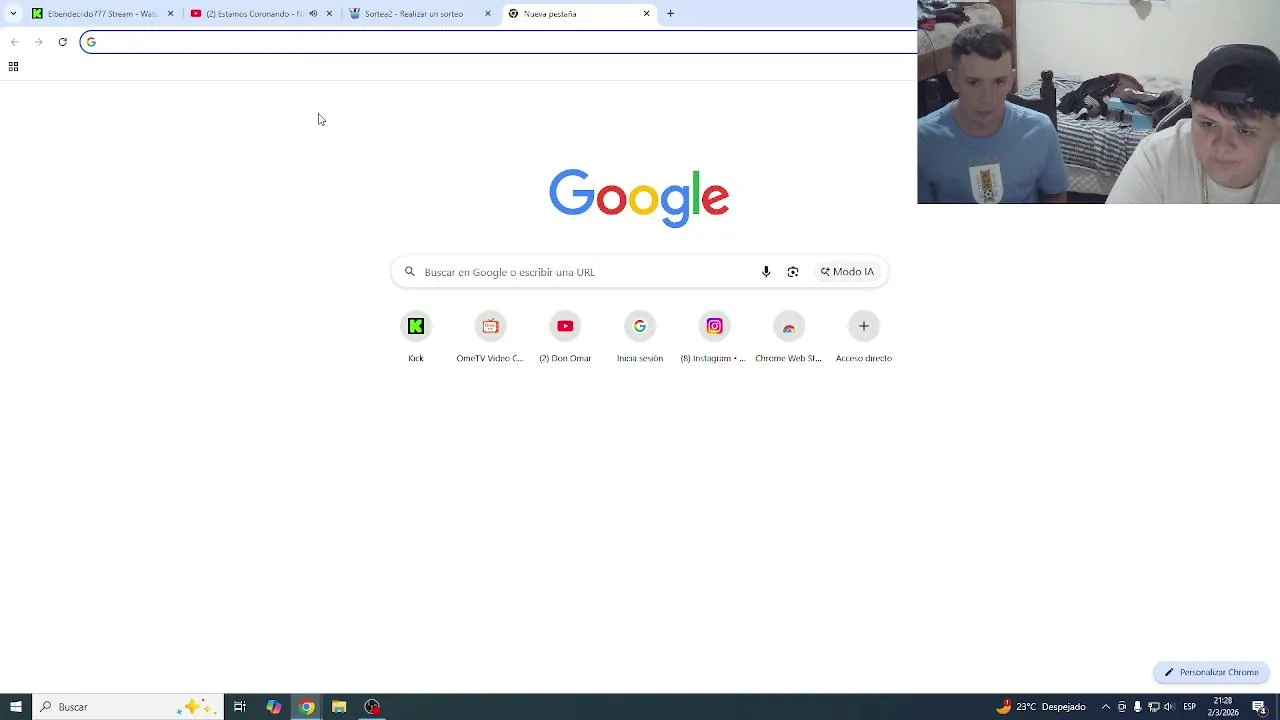Click the Modo IA button
The width and height of the screenshot is (1280, 720).
tap(847, 272)
